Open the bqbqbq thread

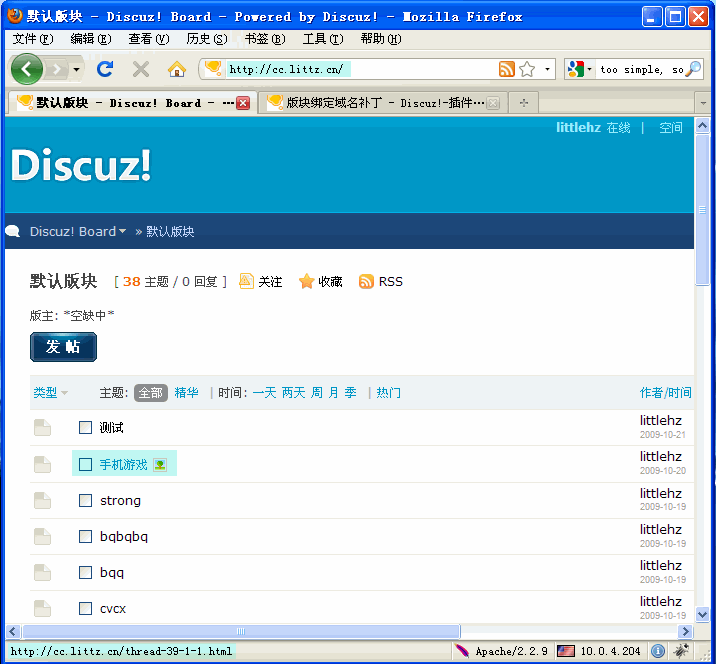124,537
